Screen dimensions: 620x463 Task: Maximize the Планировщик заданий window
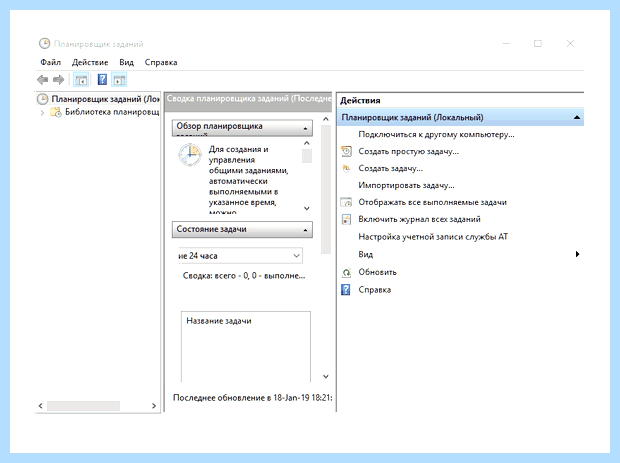pyautogui.click(x=538, y=43)
